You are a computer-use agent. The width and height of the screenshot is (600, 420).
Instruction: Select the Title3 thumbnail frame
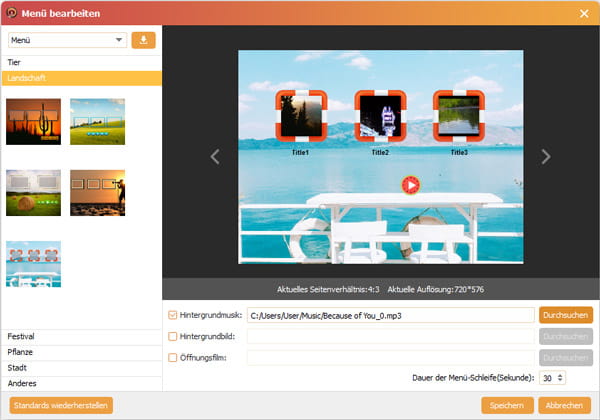point(458,117)
